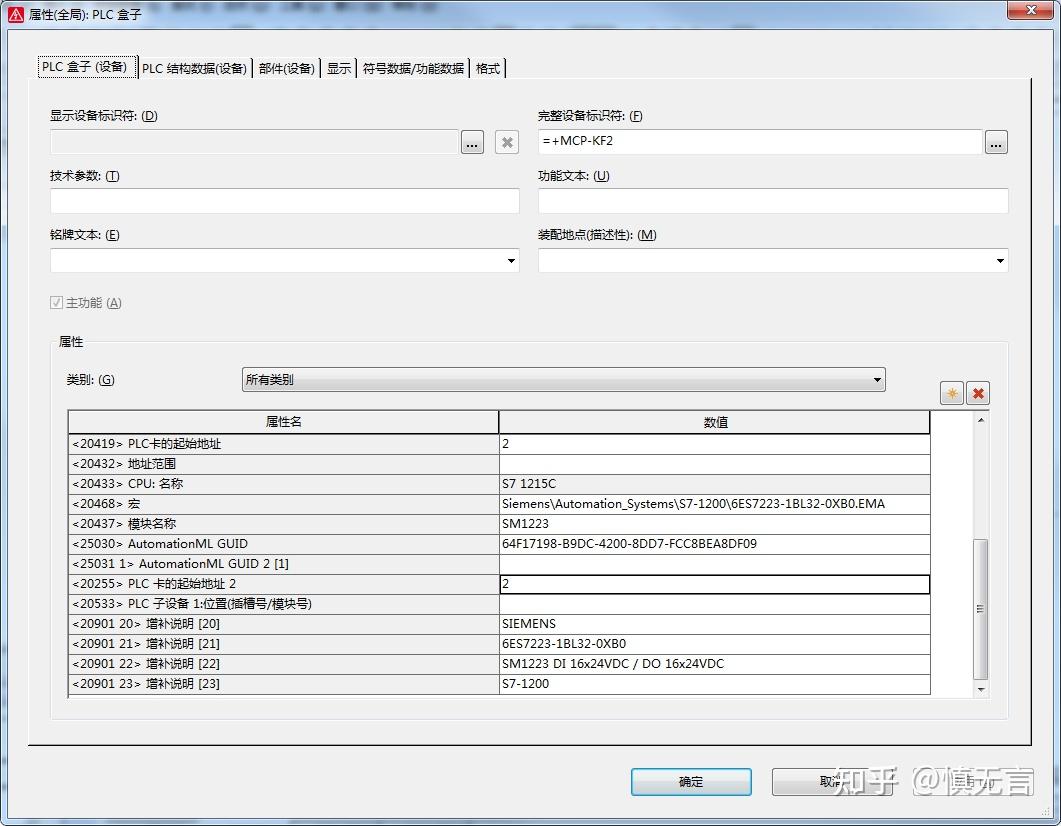Click value cell of <20255> row
Image resolution: width=1061 pixels, height=826 pixels.
click(715, 584)
